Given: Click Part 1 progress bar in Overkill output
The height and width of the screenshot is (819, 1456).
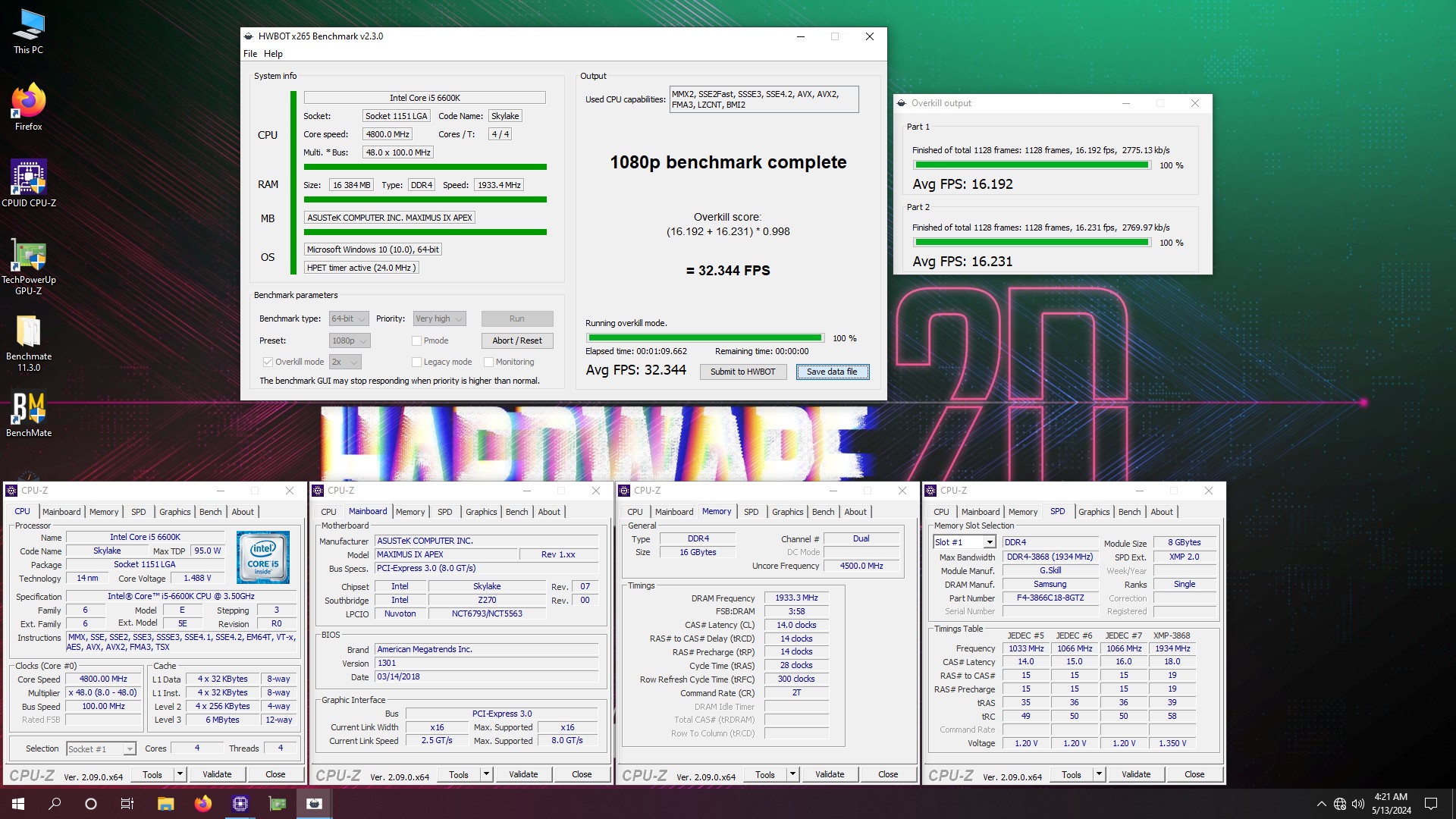Looking at the screenshot, I should (x=1031, y=165).
